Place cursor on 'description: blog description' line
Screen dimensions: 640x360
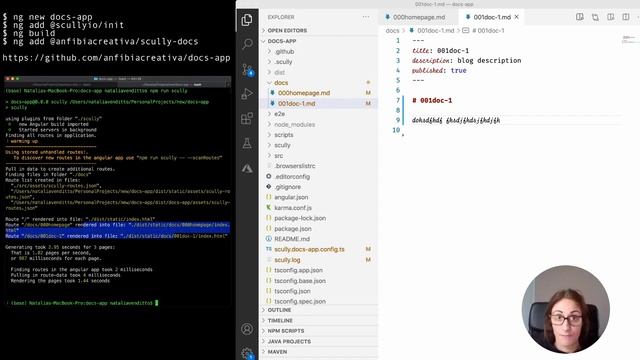click(x=467, y=60)
